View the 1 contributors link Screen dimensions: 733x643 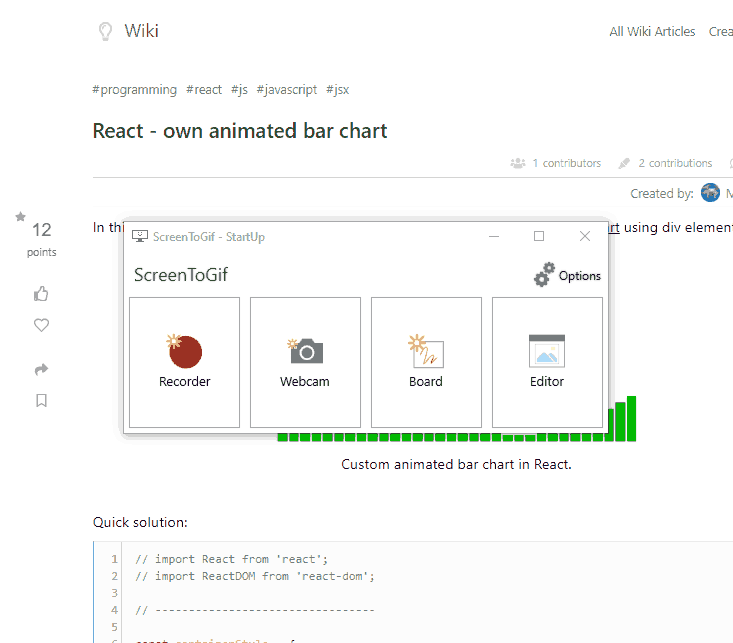tap(567, 163)
